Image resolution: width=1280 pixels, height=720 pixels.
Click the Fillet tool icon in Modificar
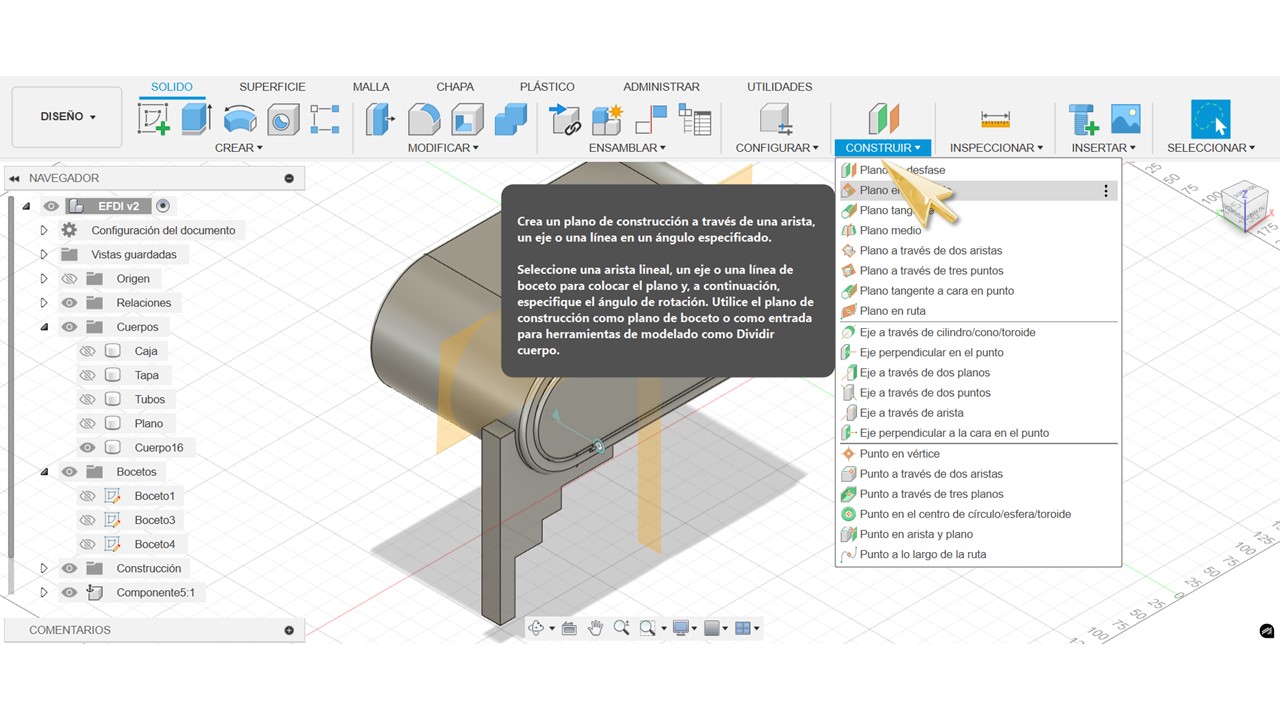(x=424, y=119)
